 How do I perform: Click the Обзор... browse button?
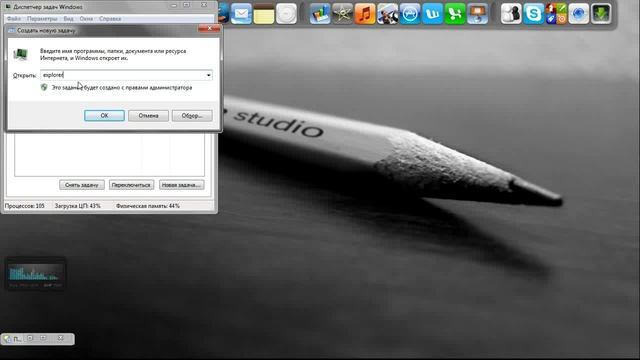click(192, 116)
